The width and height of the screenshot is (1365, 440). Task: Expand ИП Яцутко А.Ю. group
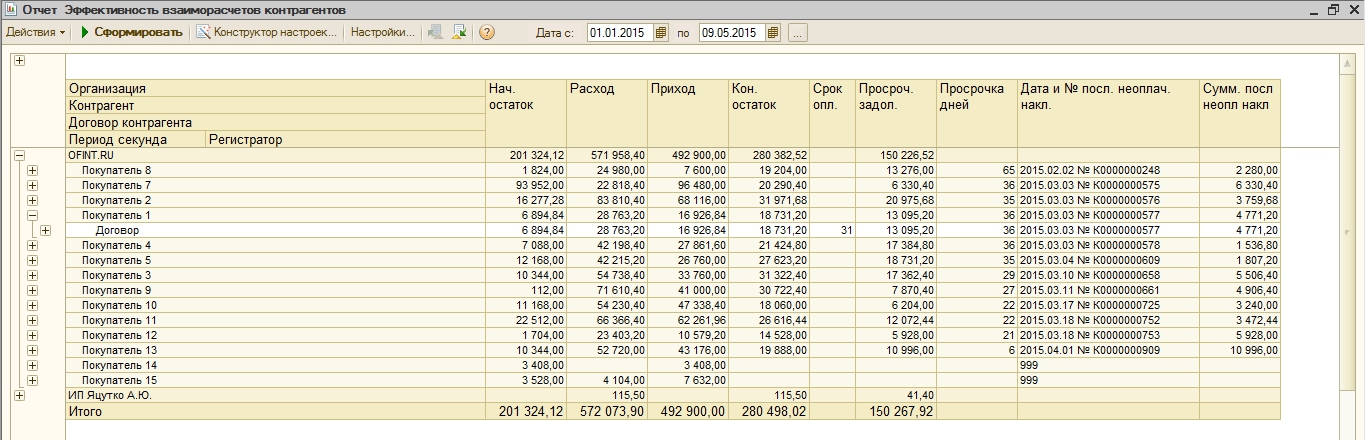(x=19, y=396)
